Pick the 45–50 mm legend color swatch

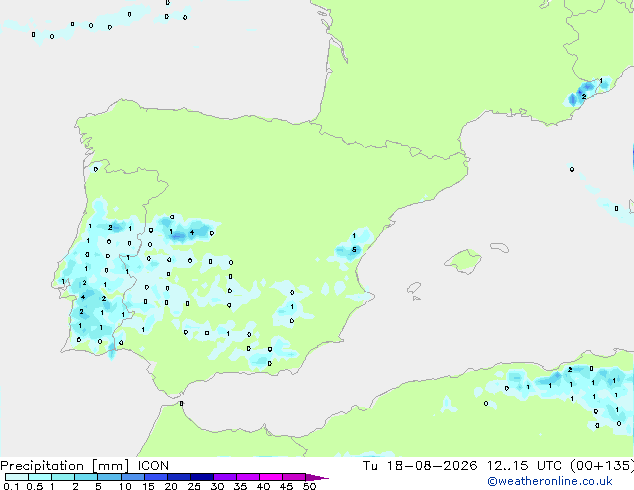(x=294, y=477)
